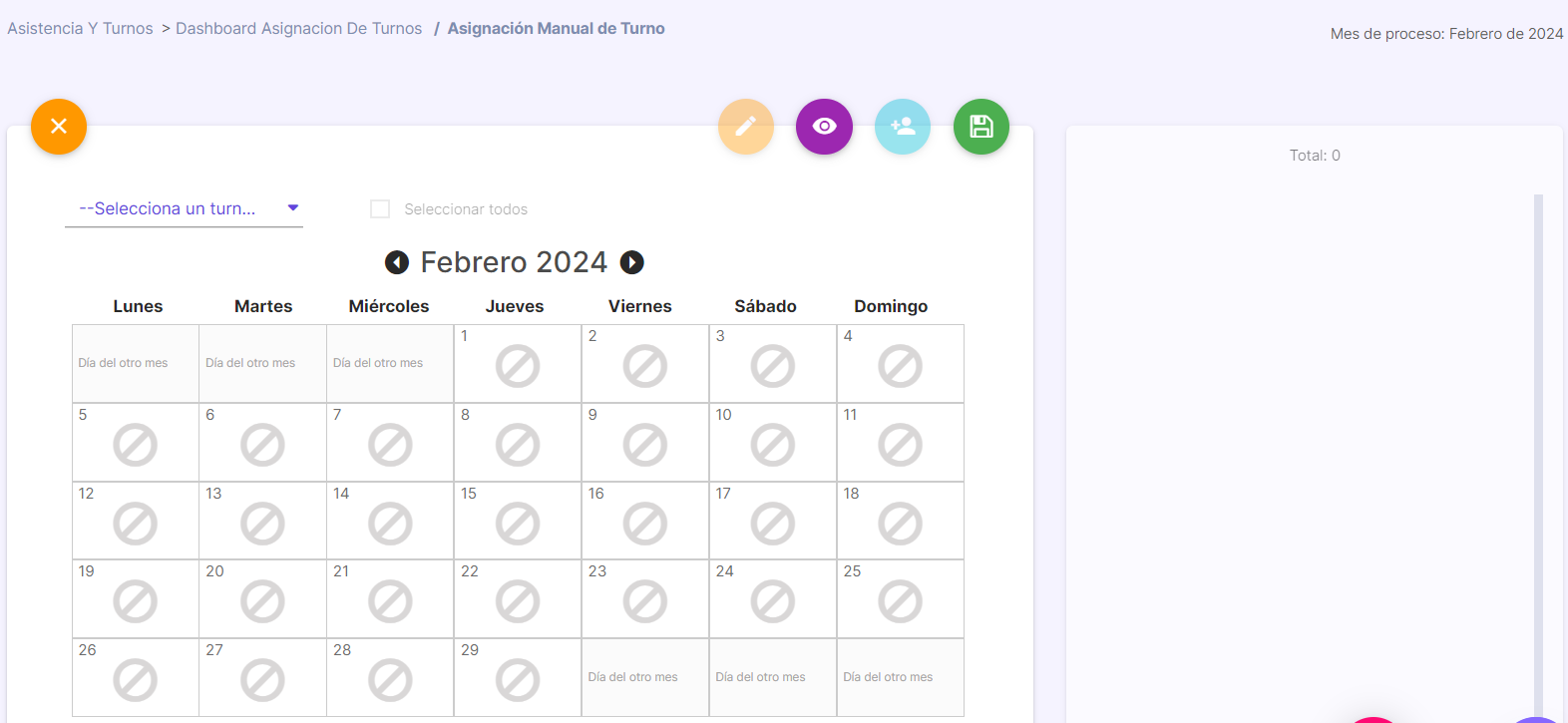1568x723 pixels.
Task: Open Asistencia Y Turnos breadcrumb
Action: coord(81,29)
